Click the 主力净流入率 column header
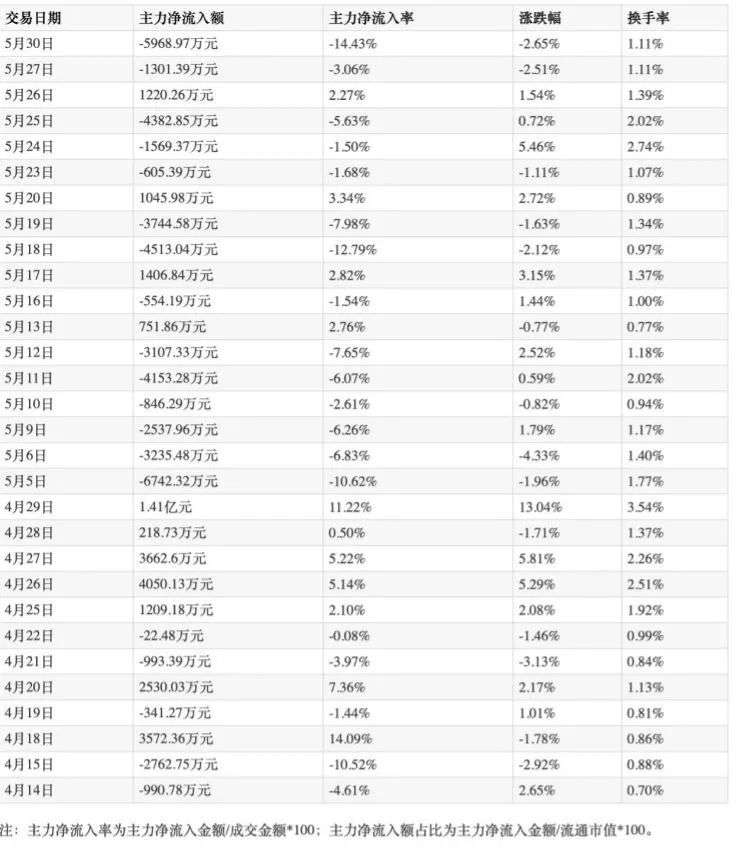 pyautogui.click(x=371, y=18)
